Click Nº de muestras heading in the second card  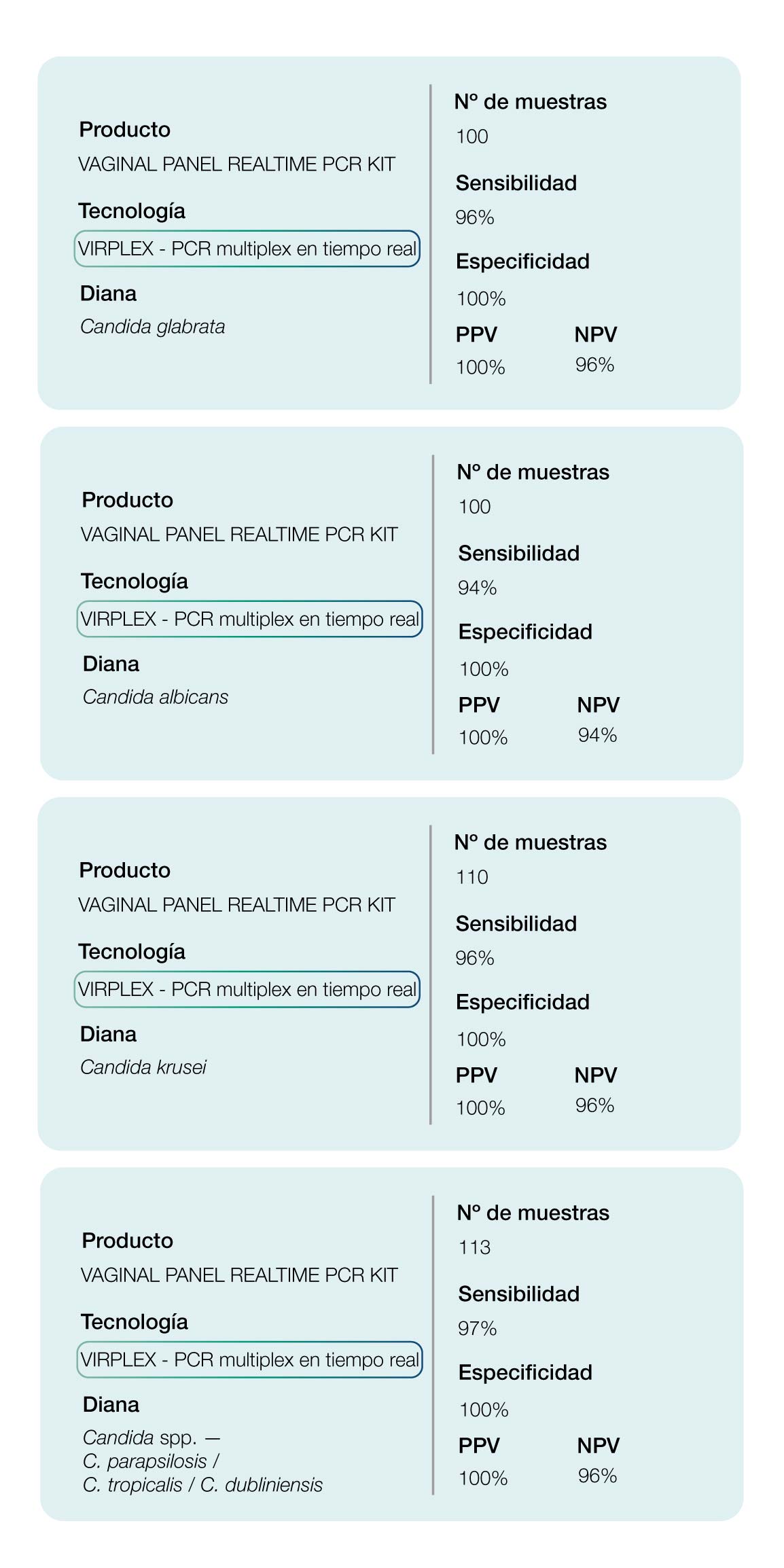(533, 472)
